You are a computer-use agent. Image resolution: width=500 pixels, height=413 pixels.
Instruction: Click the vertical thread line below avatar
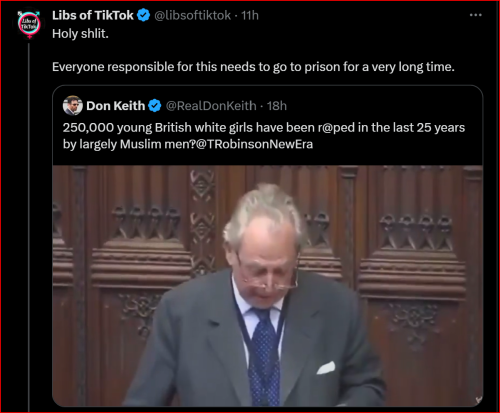point(29,227)
